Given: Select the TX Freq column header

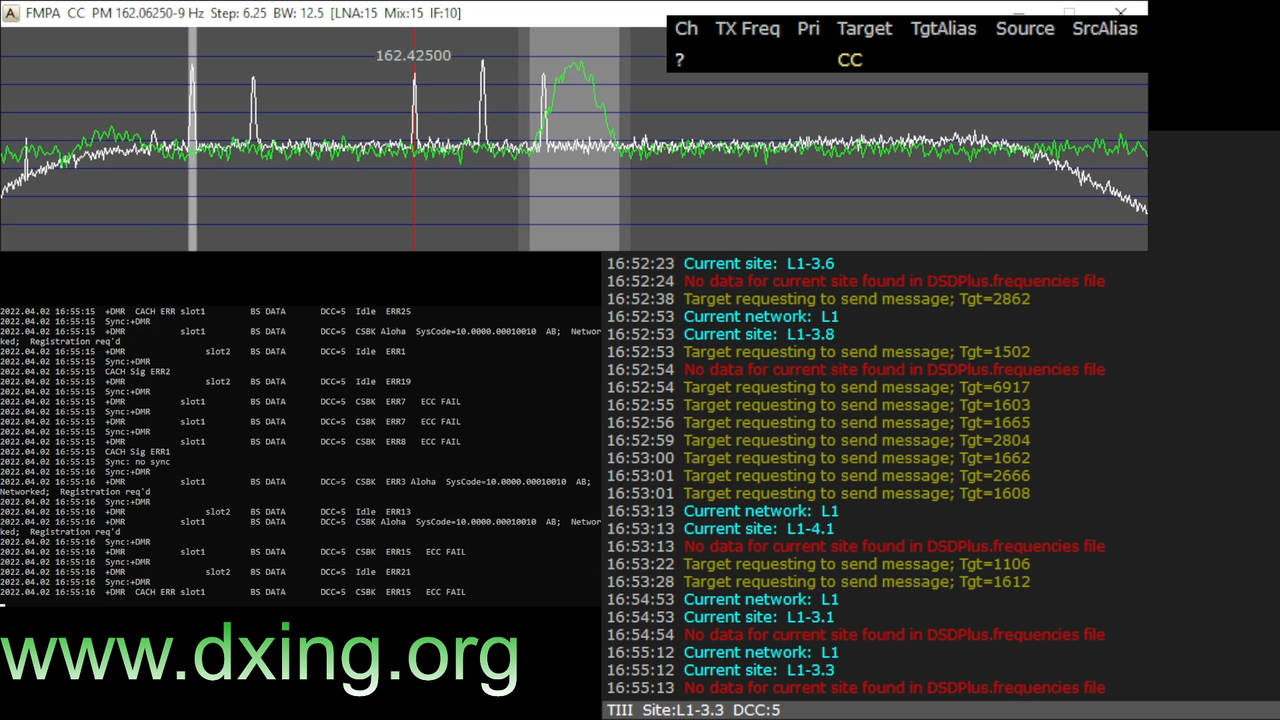Looking at the screenshot, I should 747,29.
